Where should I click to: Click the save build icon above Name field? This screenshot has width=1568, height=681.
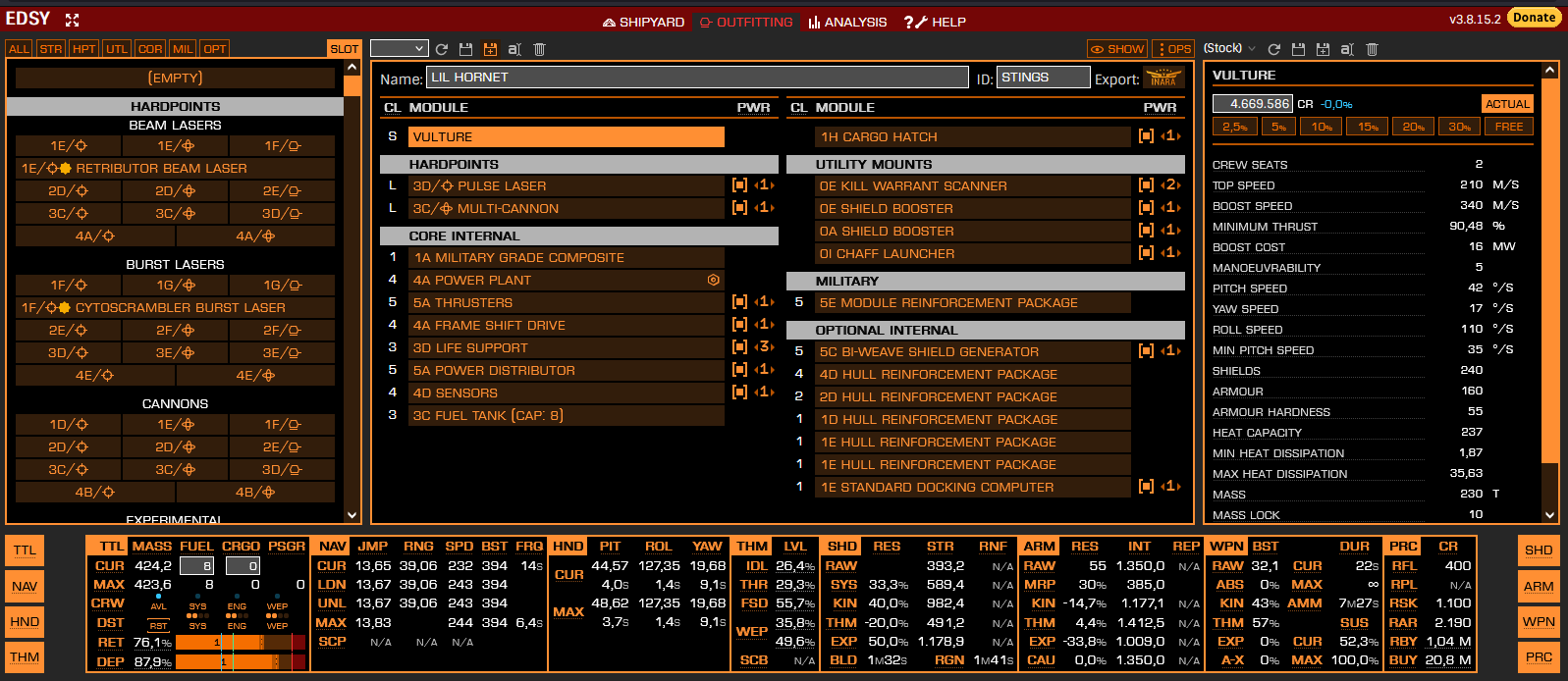[465, 49]
